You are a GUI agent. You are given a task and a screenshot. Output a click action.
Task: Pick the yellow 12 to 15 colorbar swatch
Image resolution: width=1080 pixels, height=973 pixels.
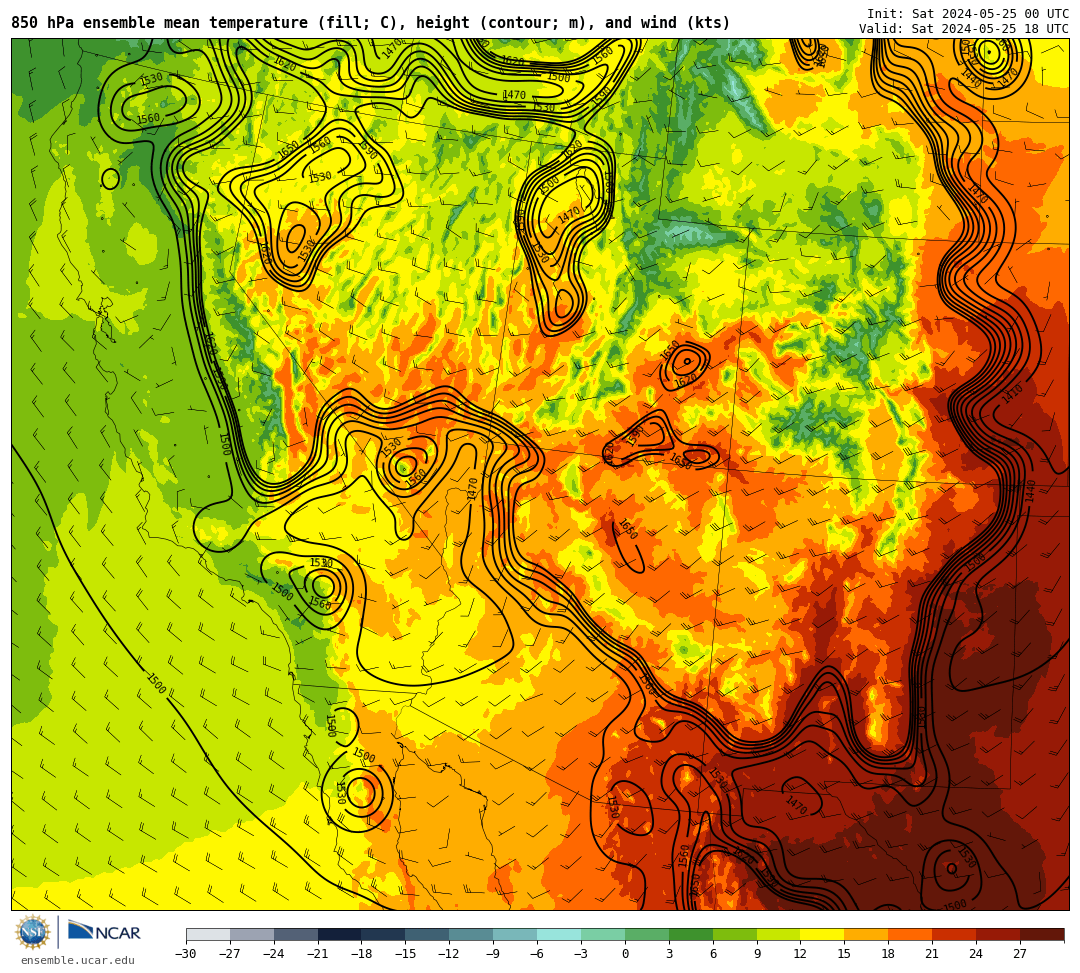822,934
